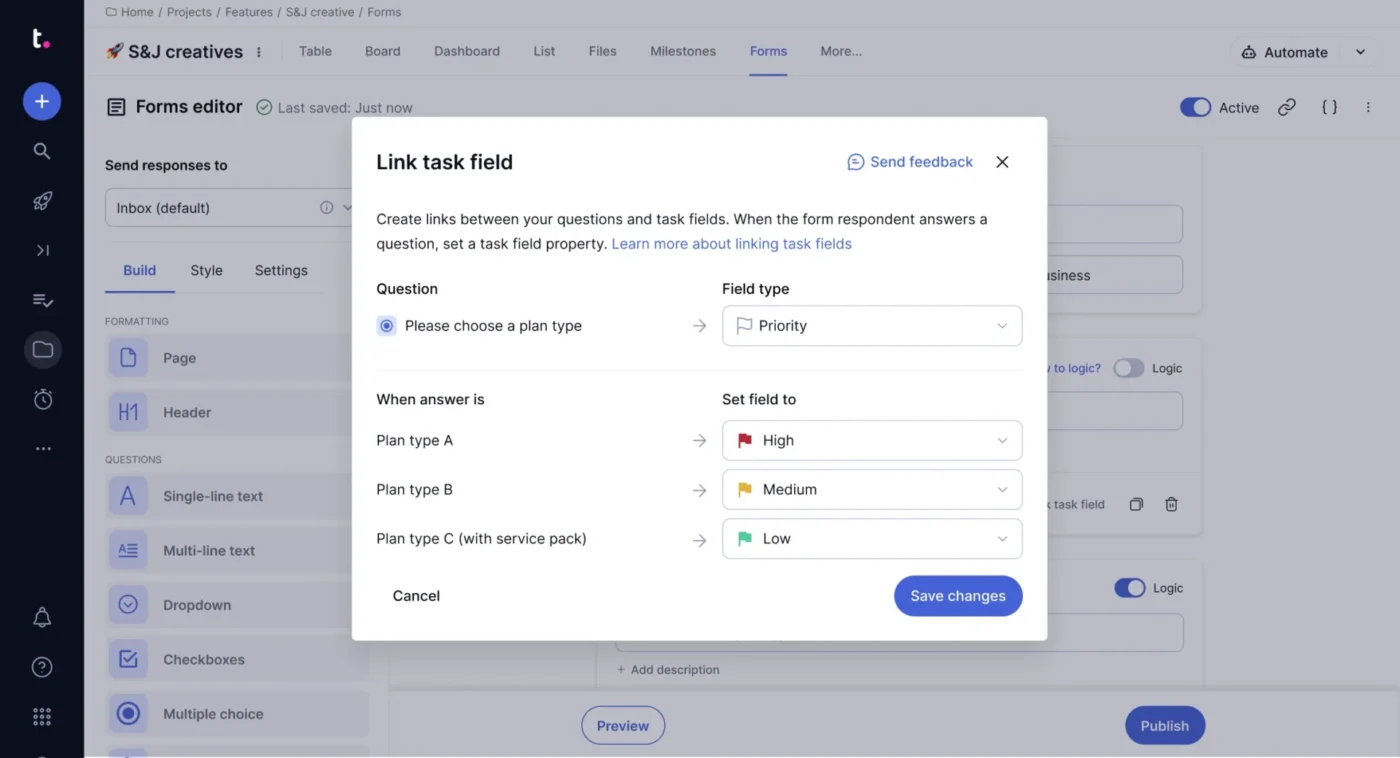Click the blue plus add button in sidebar

tap(42, 101)
